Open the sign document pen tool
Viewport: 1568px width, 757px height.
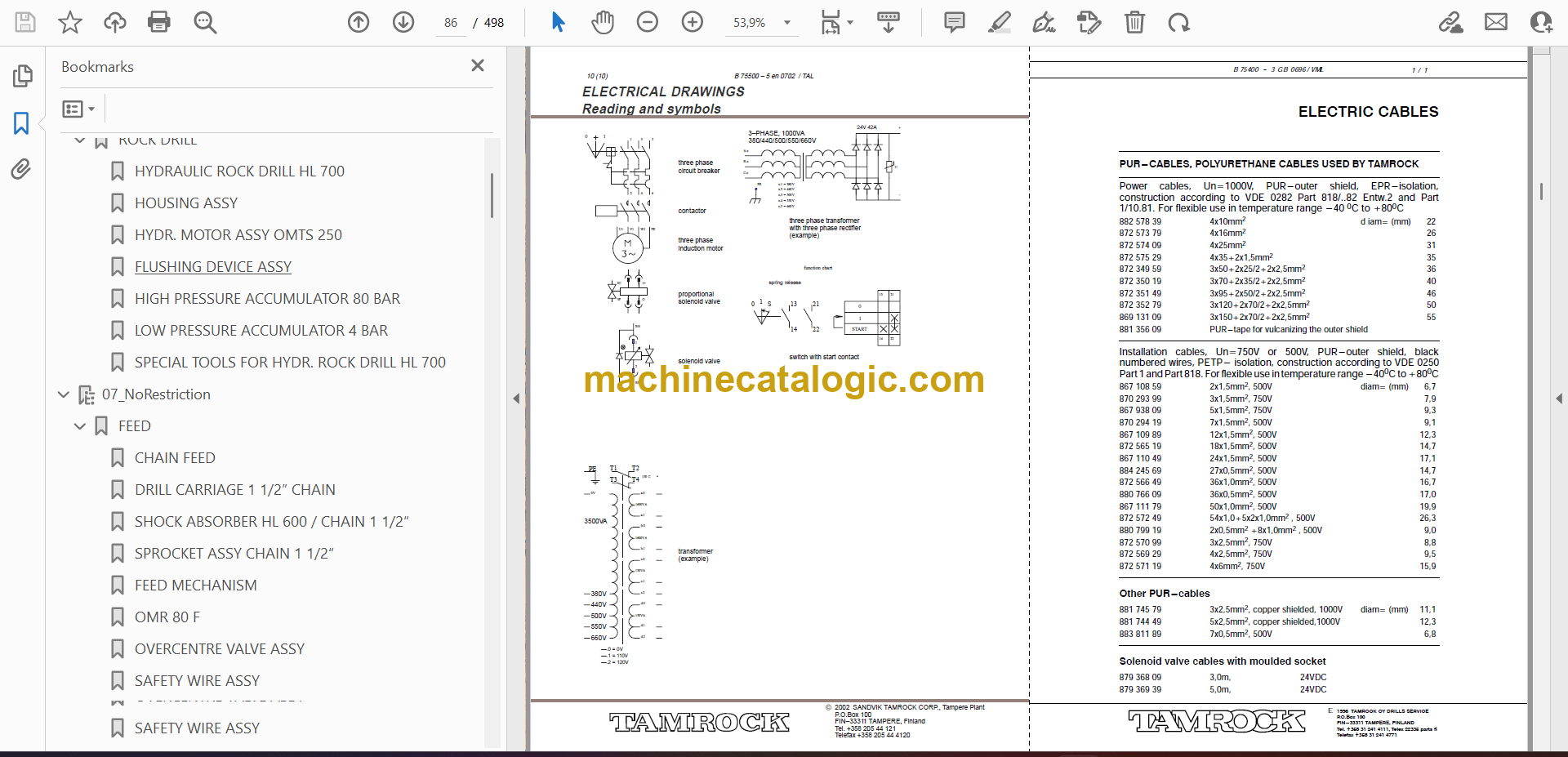click(1044, 22)
